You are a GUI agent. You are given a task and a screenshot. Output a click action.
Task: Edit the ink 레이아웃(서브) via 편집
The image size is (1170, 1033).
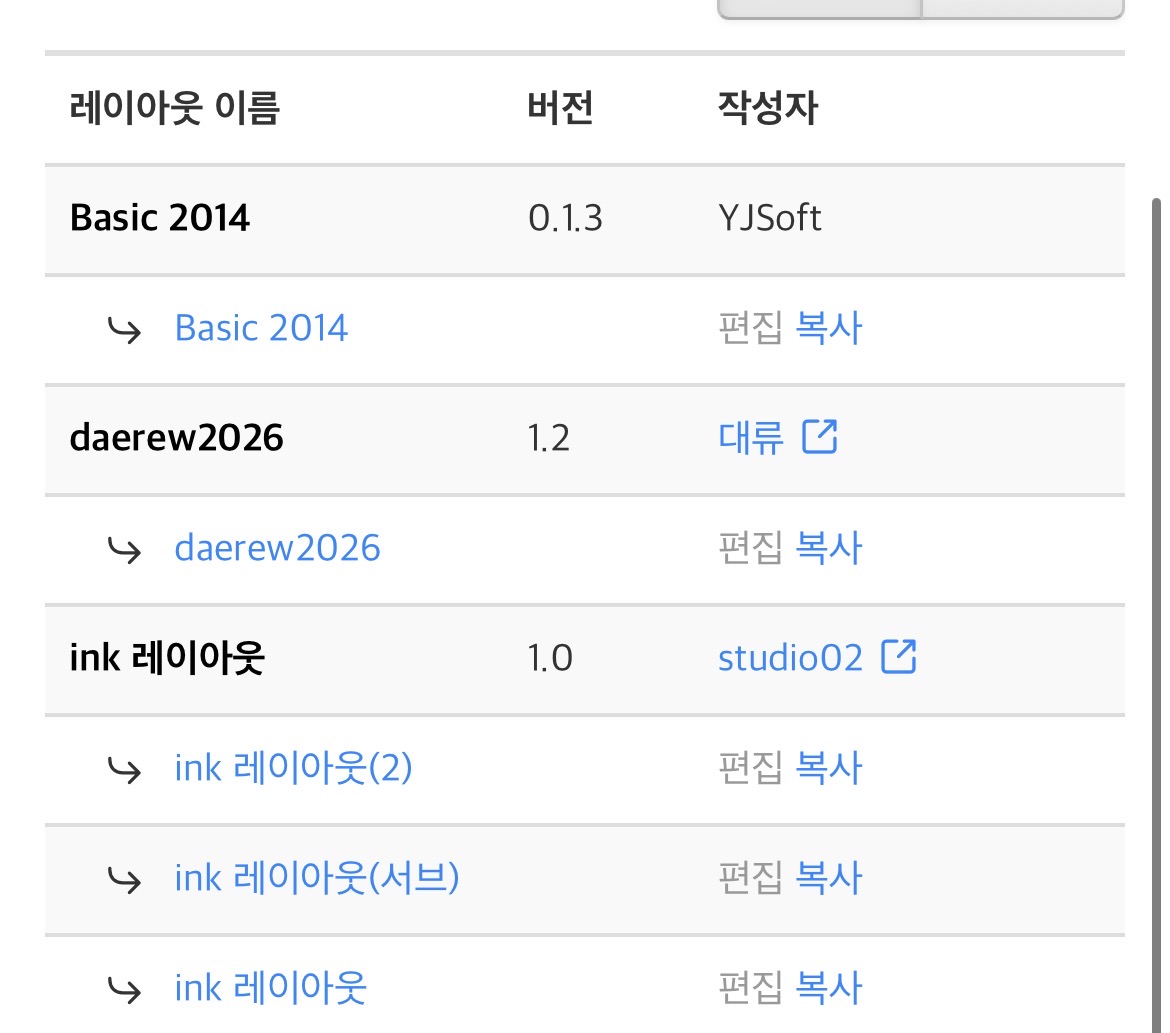[751, 878]
